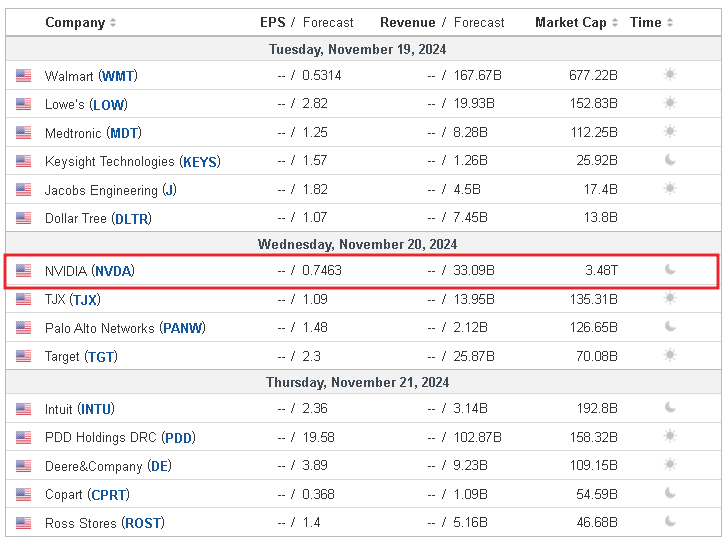Viewport: 728px width, 541px height.
Task: Open the LOW ticker link
Action: (108, 104)
